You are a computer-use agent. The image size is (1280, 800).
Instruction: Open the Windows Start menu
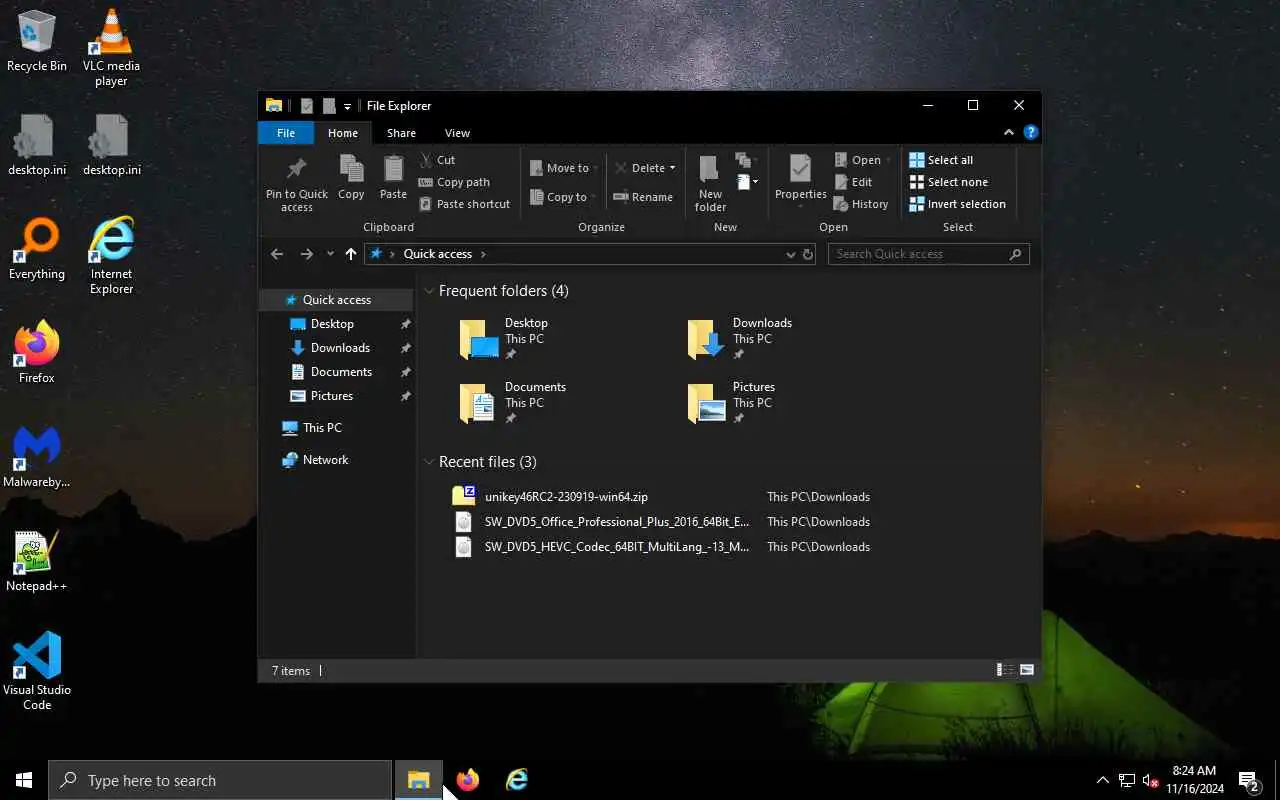24,780
